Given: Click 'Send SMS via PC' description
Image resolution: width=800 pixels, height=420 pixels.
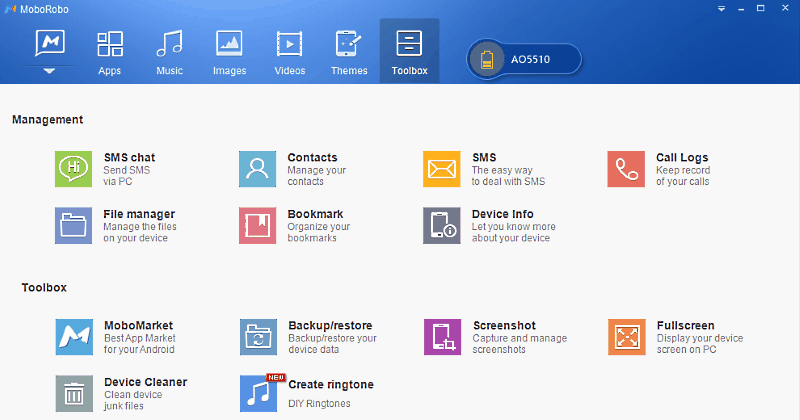Looking at the screenshot, I should [127, 176].
